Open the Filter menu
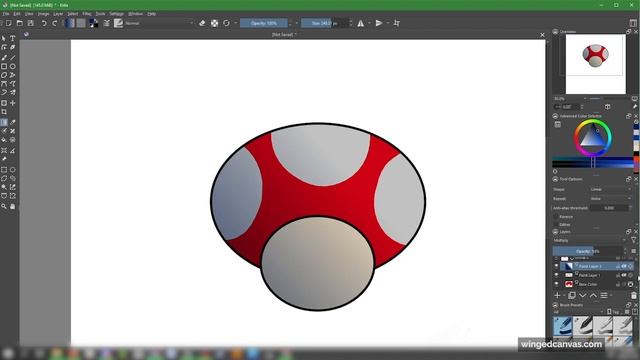640x360 pixels. pyautogui.click(x=87, y=14)
